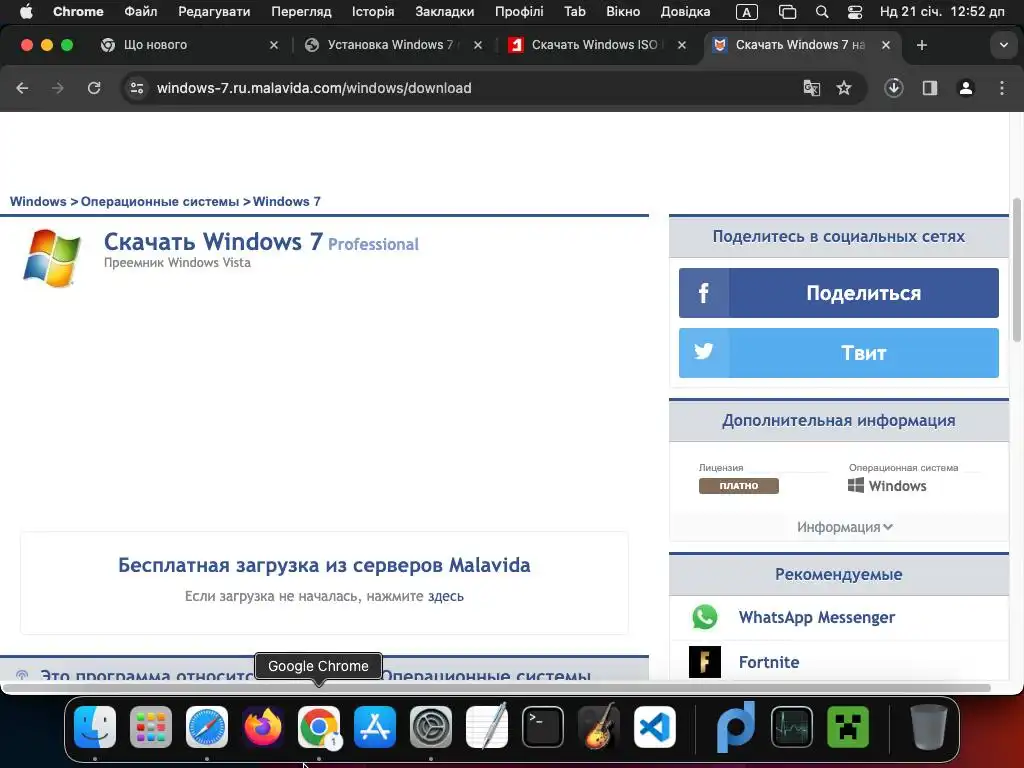Image resolution: width=1024 pixels, height=768 pixels.
Task: Launch Firefox from the Dock
Action: pyautogui.click(x=263, y=727)
